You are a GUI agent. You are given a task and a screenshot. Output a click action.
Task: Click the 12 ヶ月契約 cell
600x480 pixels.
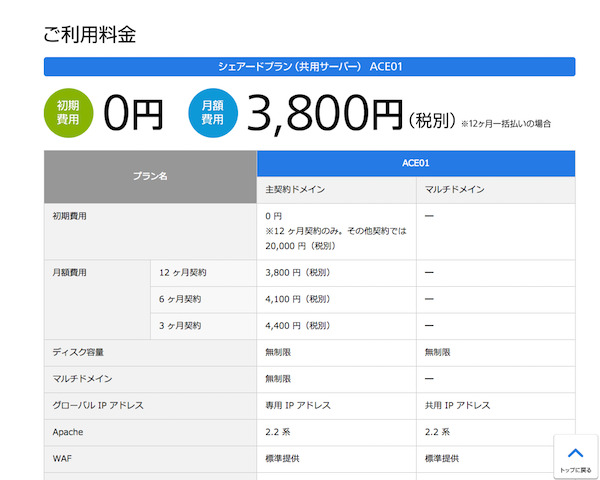203,273
